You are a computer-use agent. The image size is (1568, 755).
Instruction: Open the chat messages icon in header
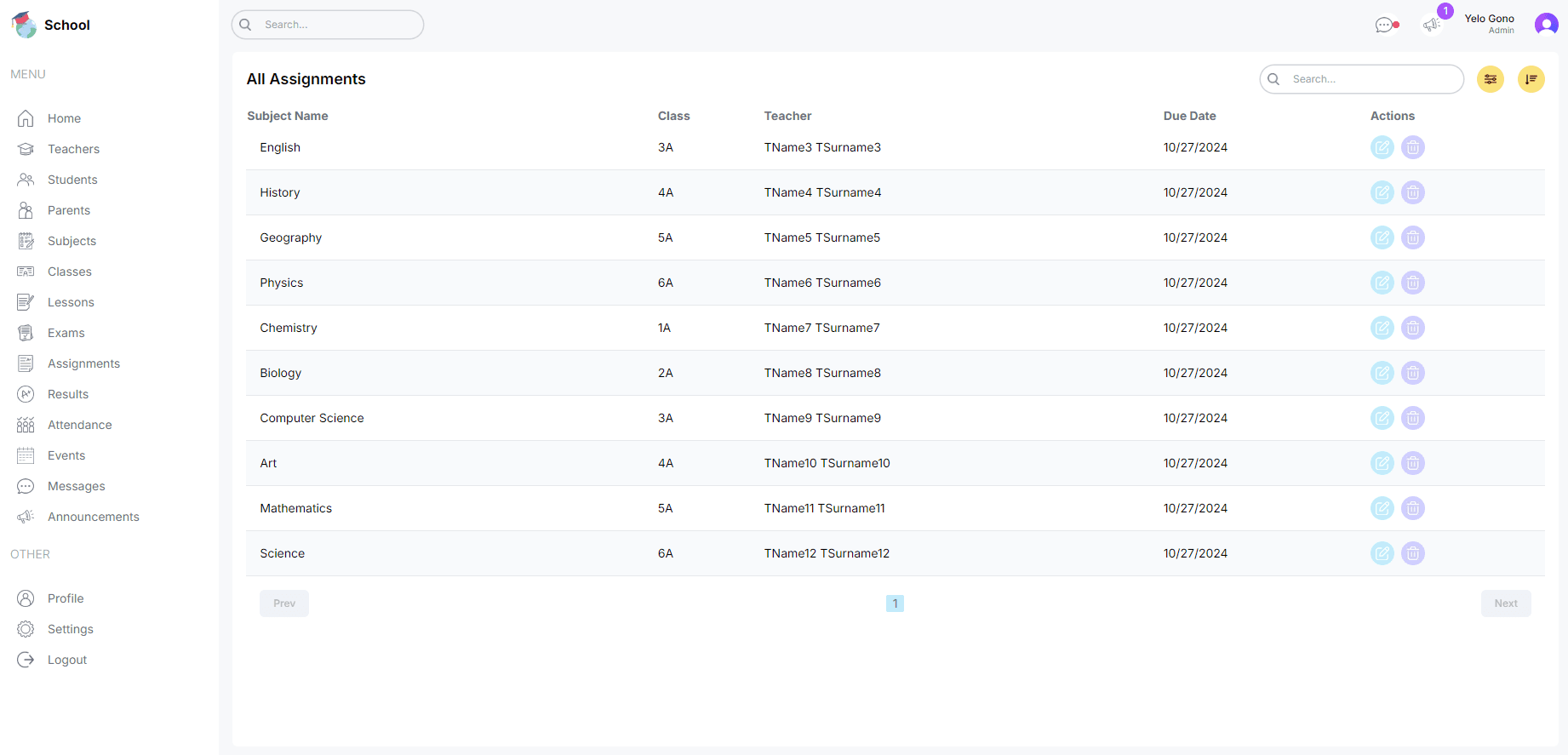pyautogui.click(x=1385, y=26)
